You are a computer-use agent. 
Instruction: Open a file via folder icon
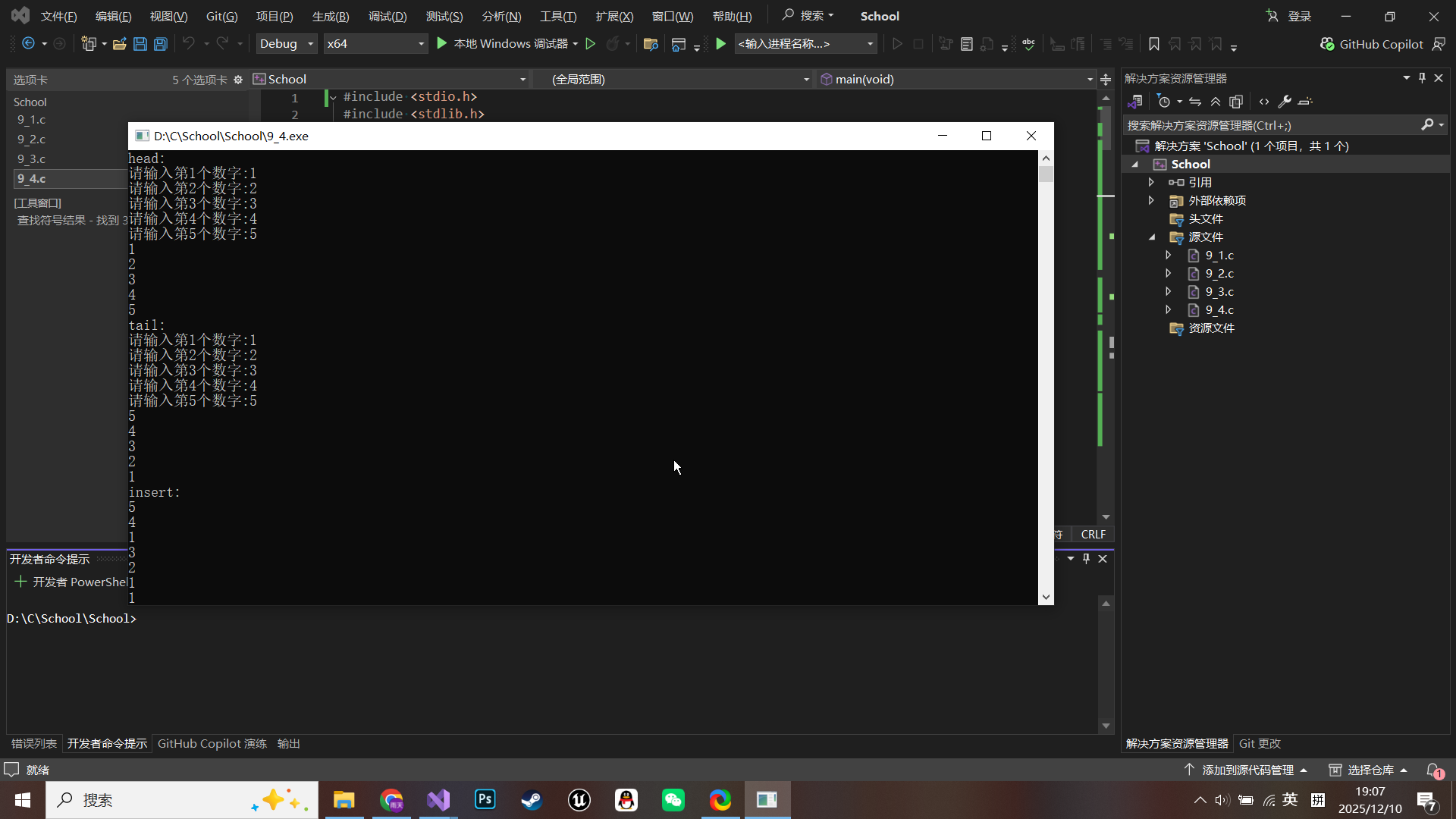[x=119, y=44]
